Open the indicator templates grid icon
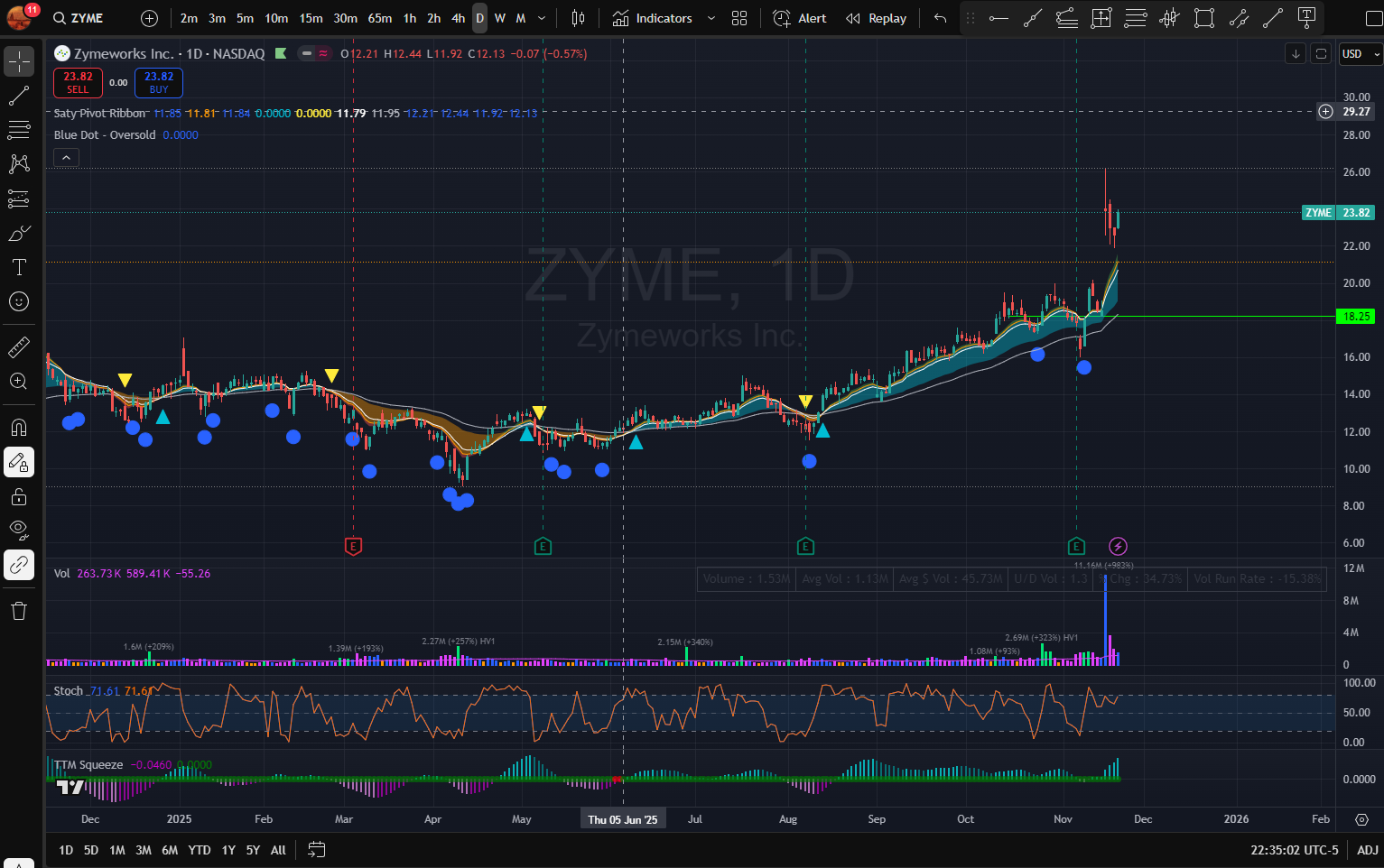Screen dimensions: 1384x868 click(739, 18)
